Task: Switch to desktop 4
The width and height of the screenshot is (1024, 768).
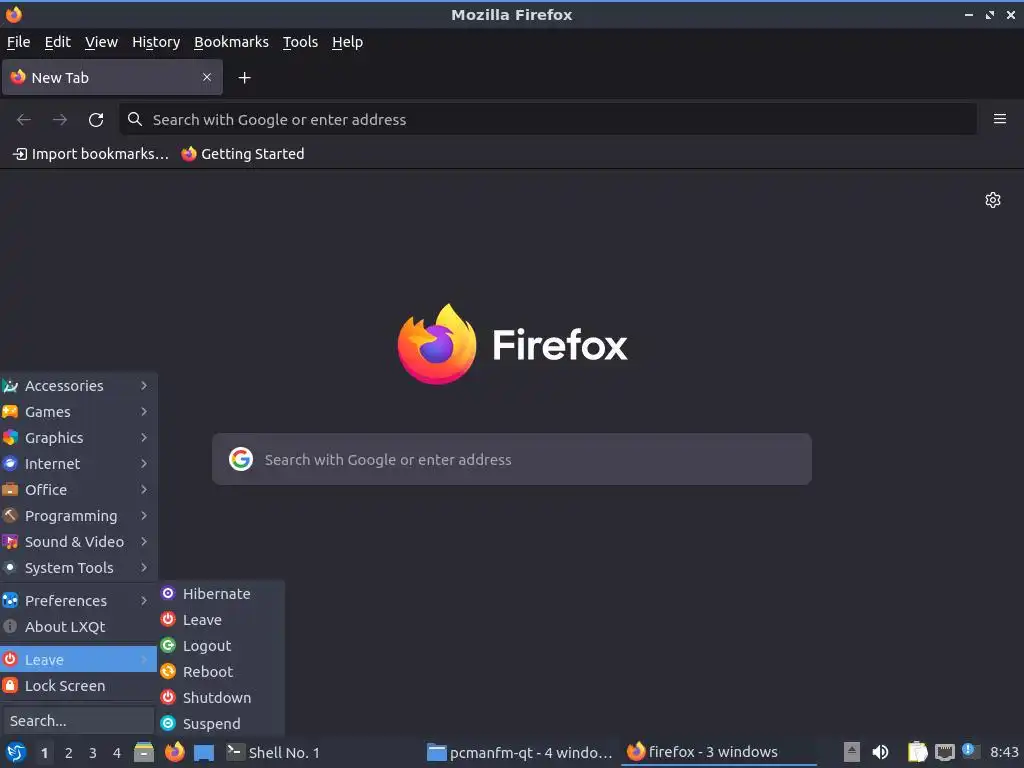Action: click(117, 753)
